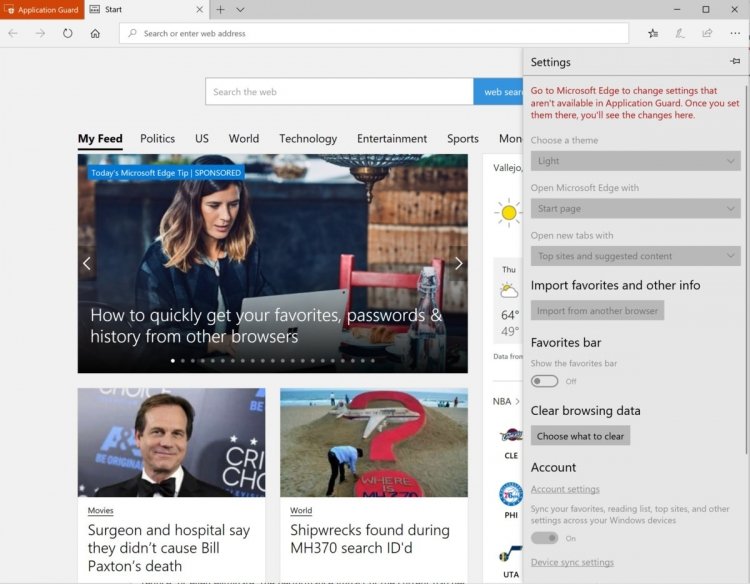This screenshot has width=750, height=584.
Task: Switch to the Technology feed tab
Action: coord(308,139)
